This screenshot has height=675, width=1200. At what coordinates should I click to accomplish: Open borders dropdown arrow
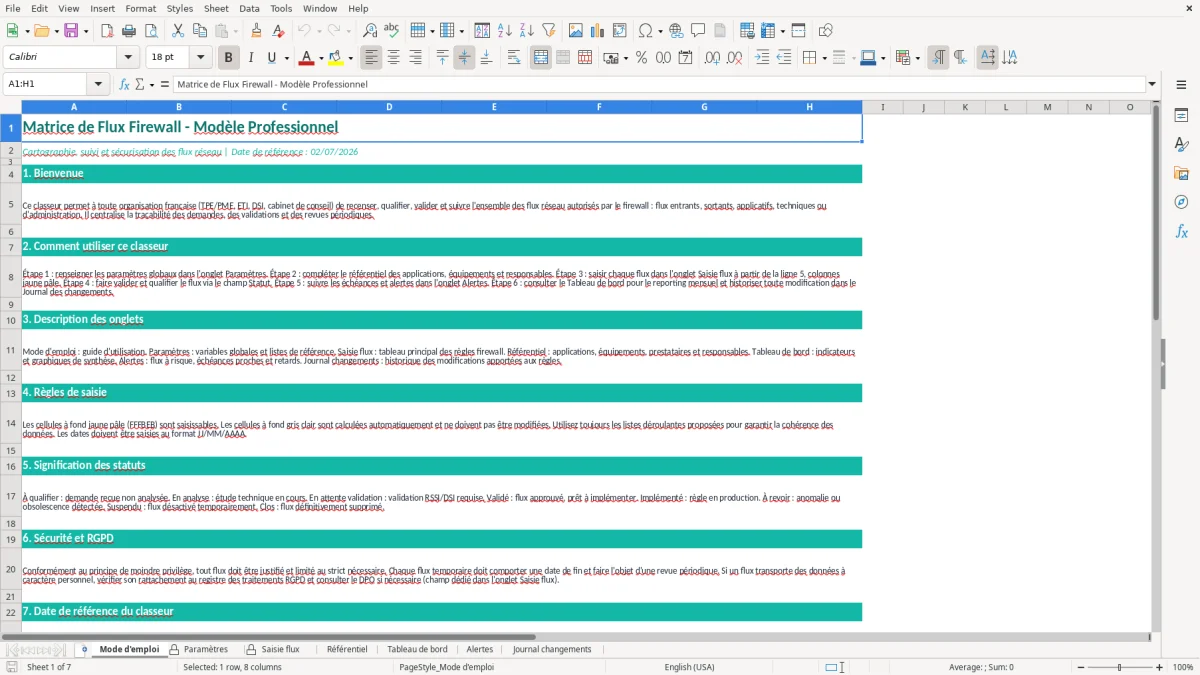[824, 58]
